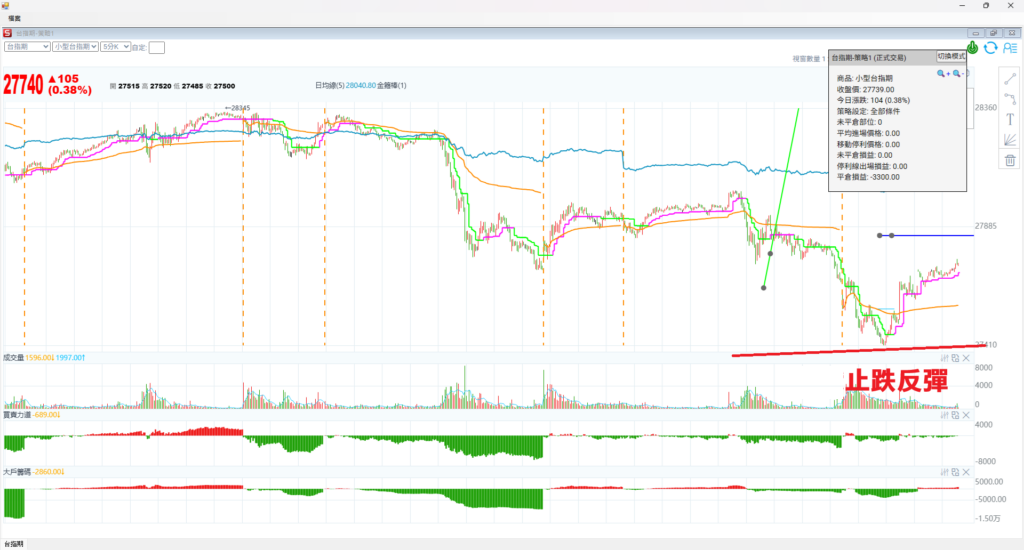Image resolution: width=1024 pixels, height=550 pixels.
Task: Select the text annotation tool
Action: 1010,120
